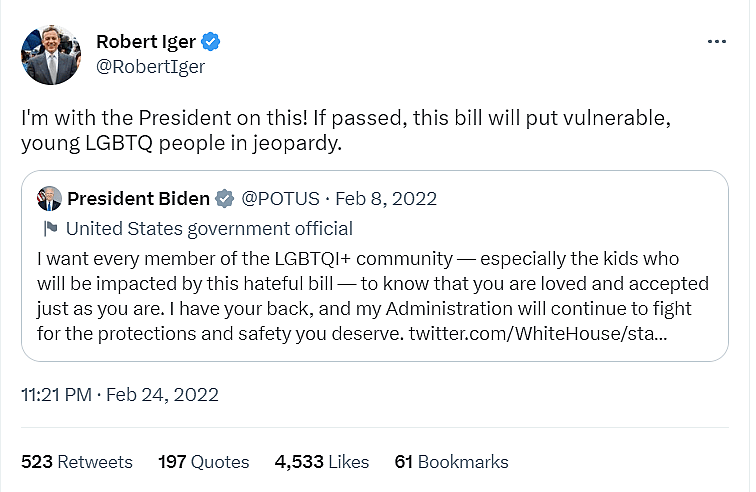Click the United States government official label
This screenshot has width=756, height=492.
point(209,228)
